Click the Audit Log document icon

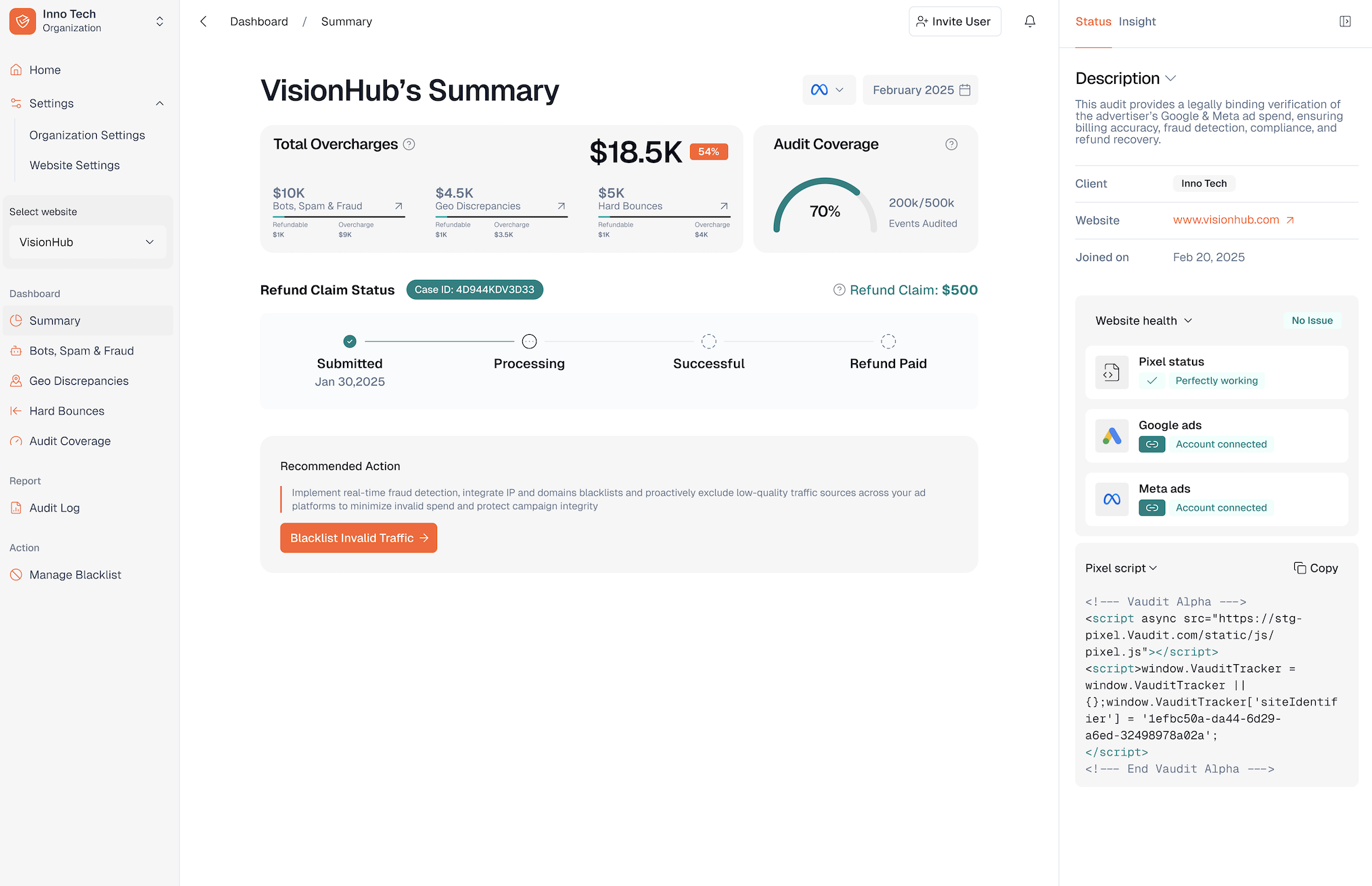(16, 508)
